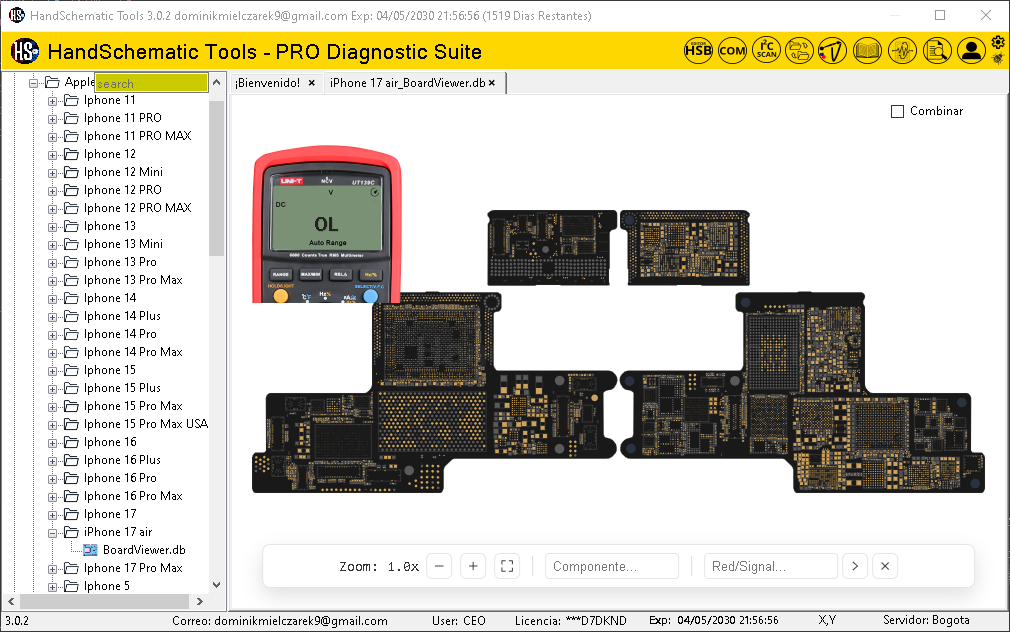Click the large left board view
Viewport: 1010px width, 632px height.
point(435,393)
